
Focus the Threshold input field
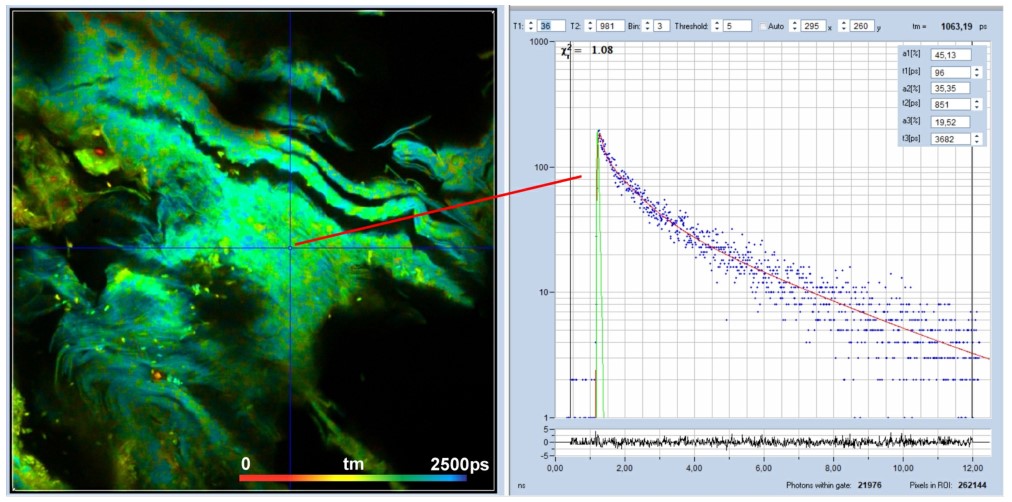pos(737,25)
